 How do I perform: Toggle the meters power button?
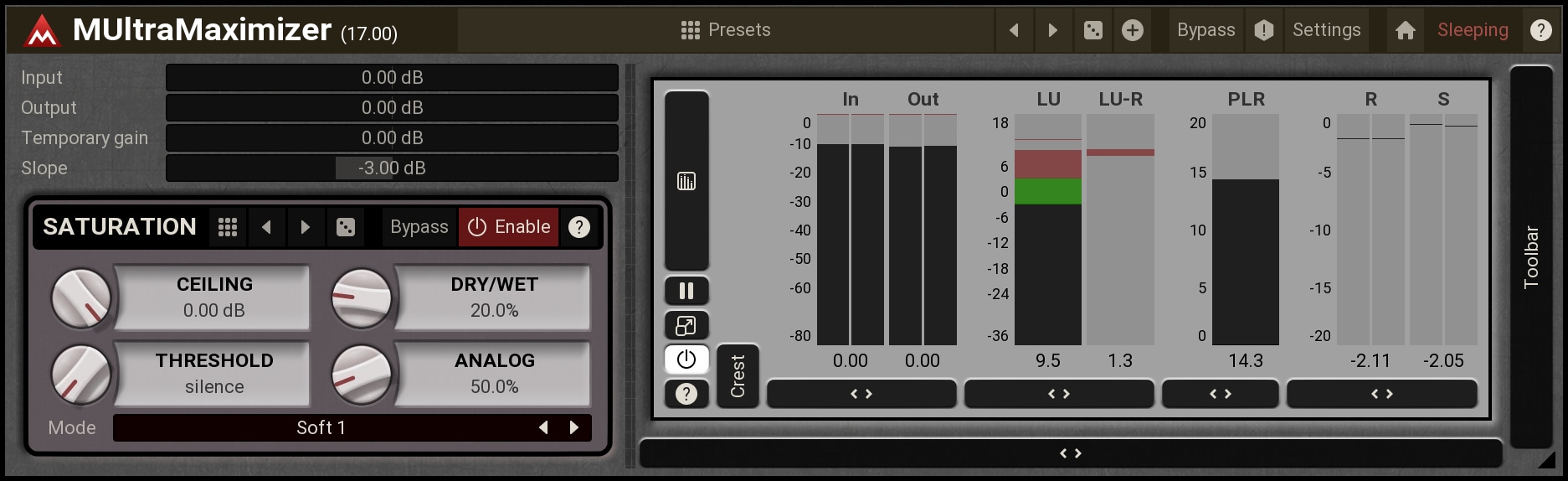pyautogui.click(x=686, y=359)
